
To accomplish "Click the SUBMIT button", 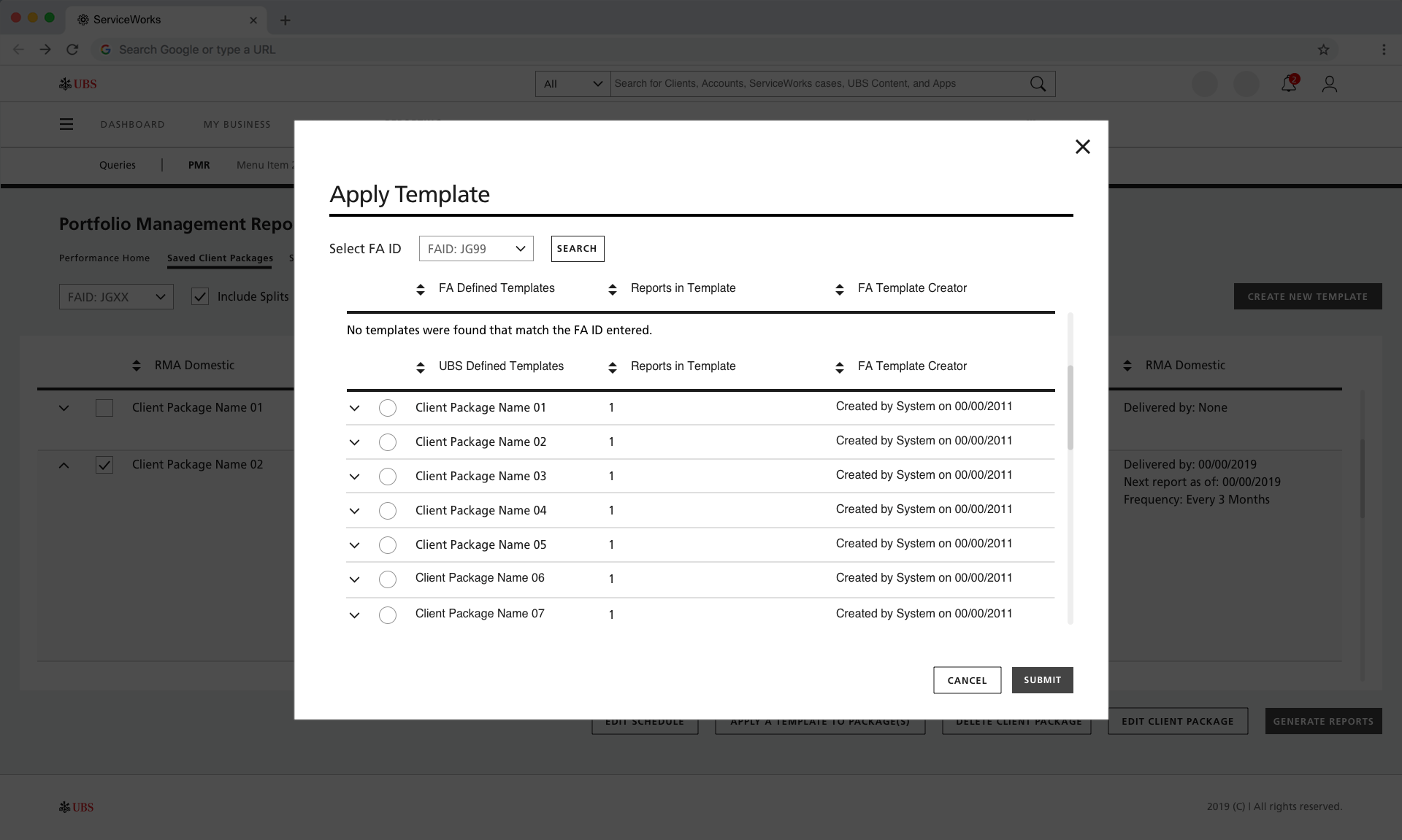I will pyautogui.click(x=1042, y=680).
